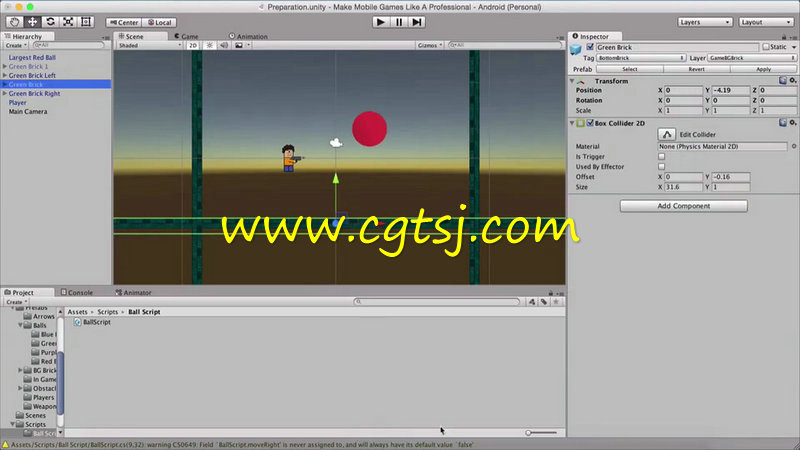The image size is (800, 450).
Task: Click the Pause button
Action: pyautogui.click(x=399, y=22)
